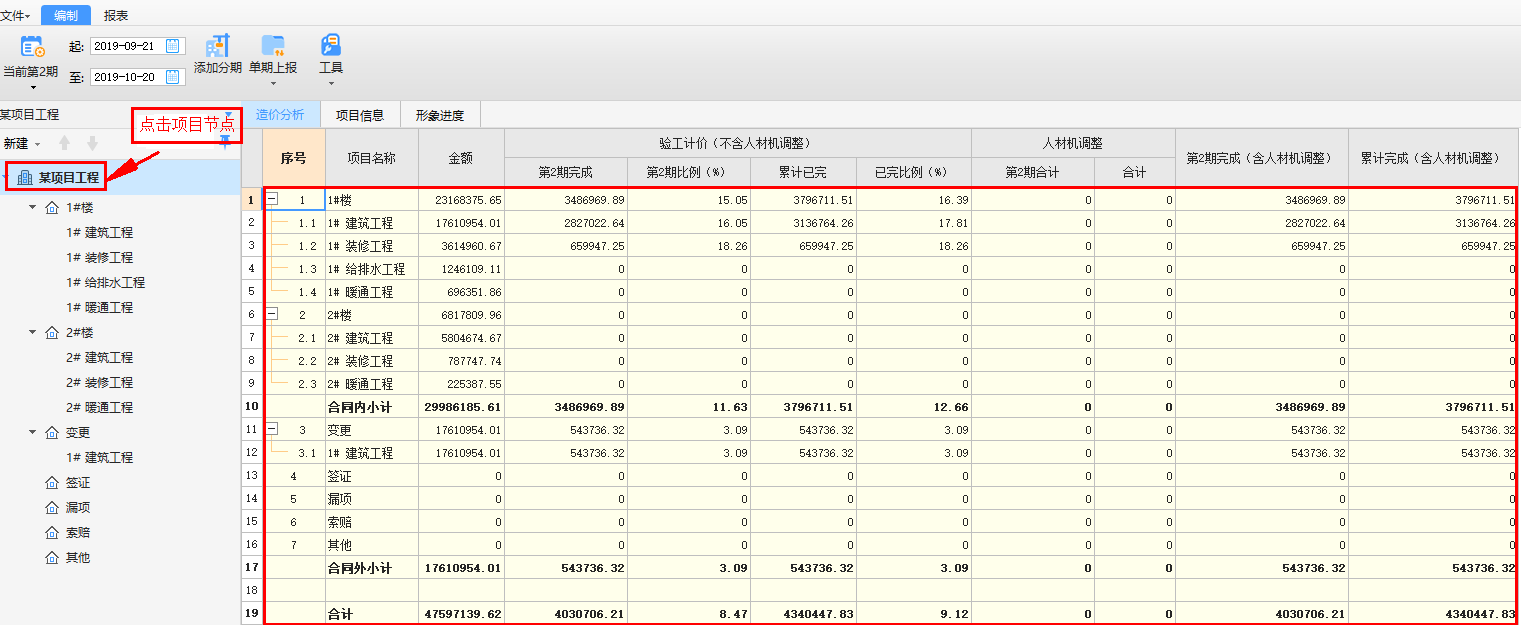Collapse row 1 1#楼 in the table
The width and height of the screenshot is (1521, 625).
click(272, 200)
